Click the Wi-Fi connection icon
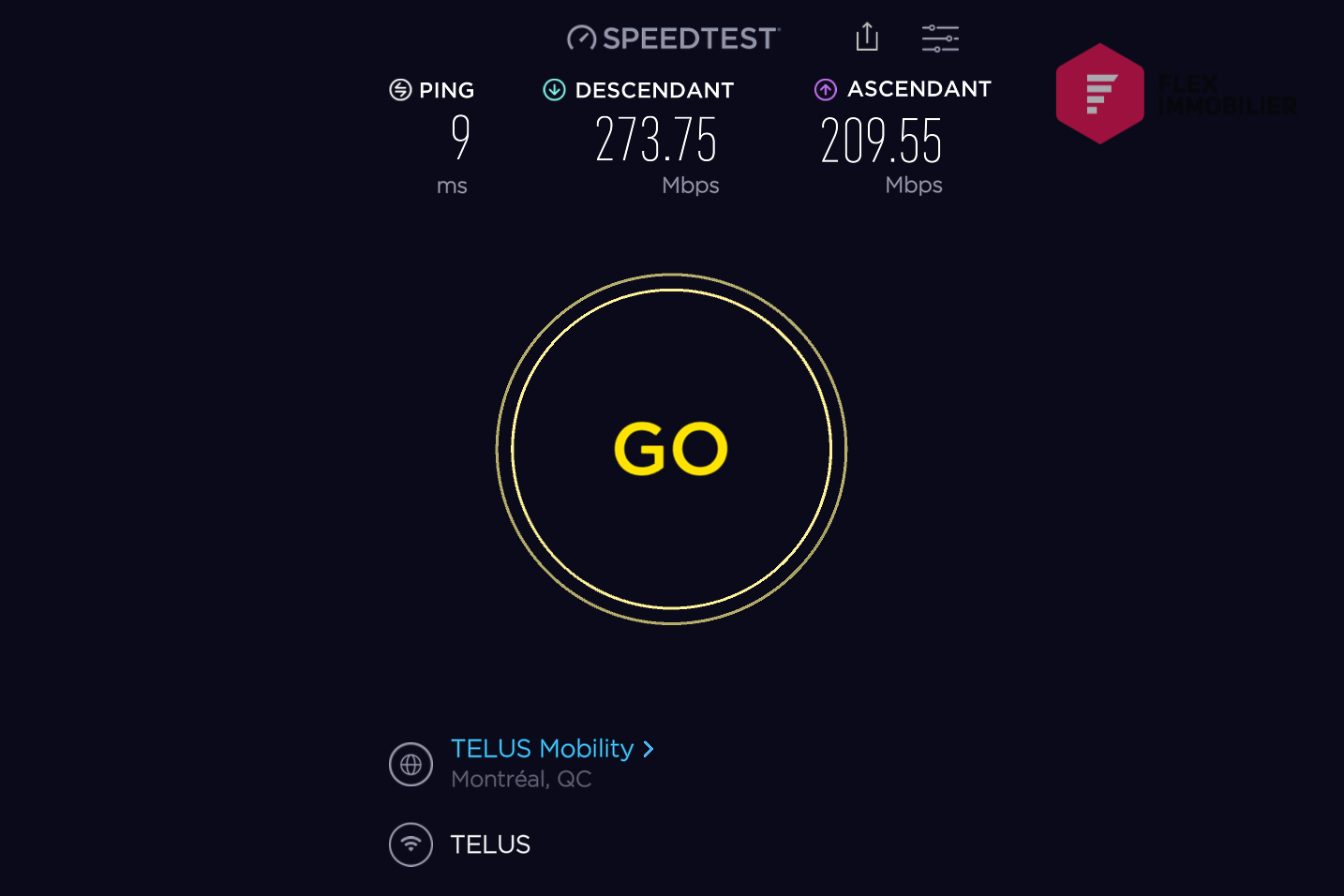Screen dimensions: 1344x896 coord(411,844)
